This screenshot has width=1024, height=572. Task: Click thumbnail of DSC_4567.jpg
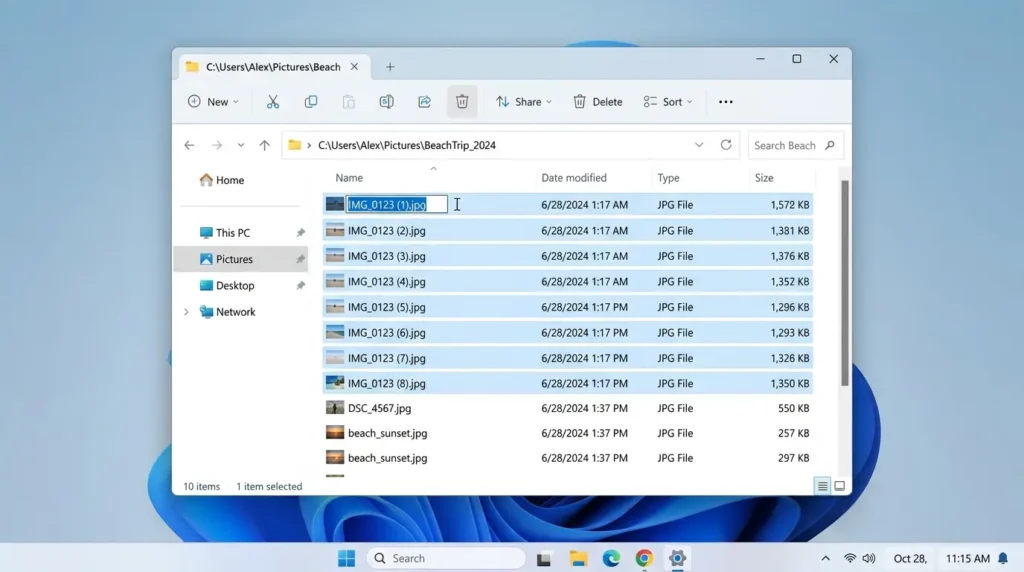[335, 408]
